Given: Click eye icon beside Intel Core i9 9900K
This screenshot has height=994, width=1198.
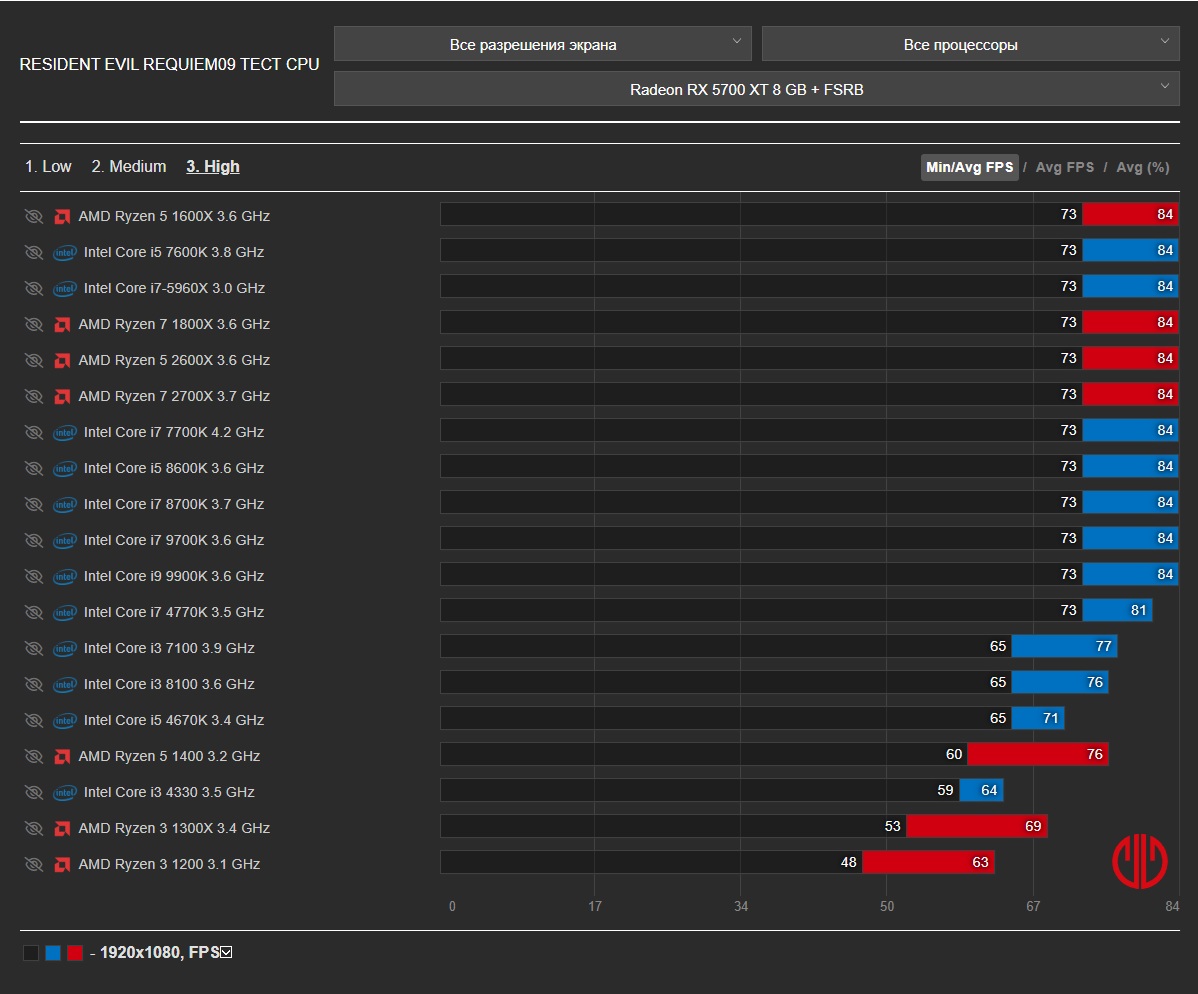Looking at the screenshot, I should click(34, 576).
